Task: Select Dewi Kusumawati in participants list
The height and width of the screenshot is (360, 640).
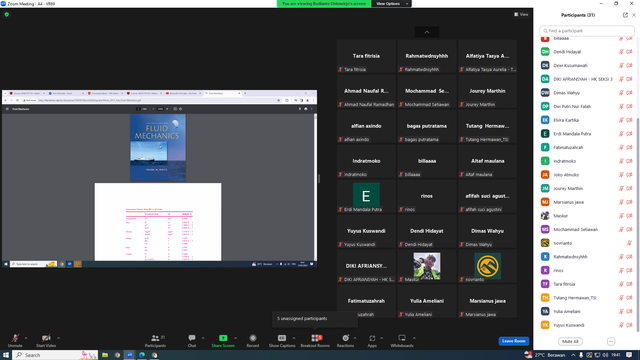Action: tap(586, 65)
